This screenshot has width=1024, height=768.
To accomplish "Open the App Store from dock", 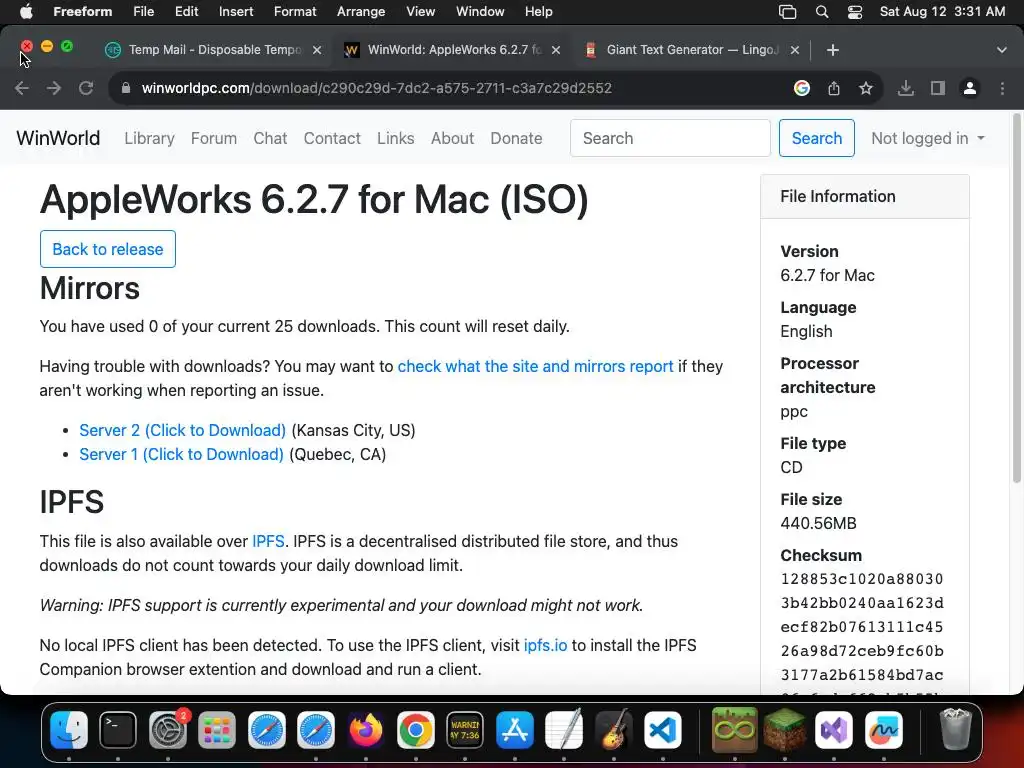I will 515,729.
